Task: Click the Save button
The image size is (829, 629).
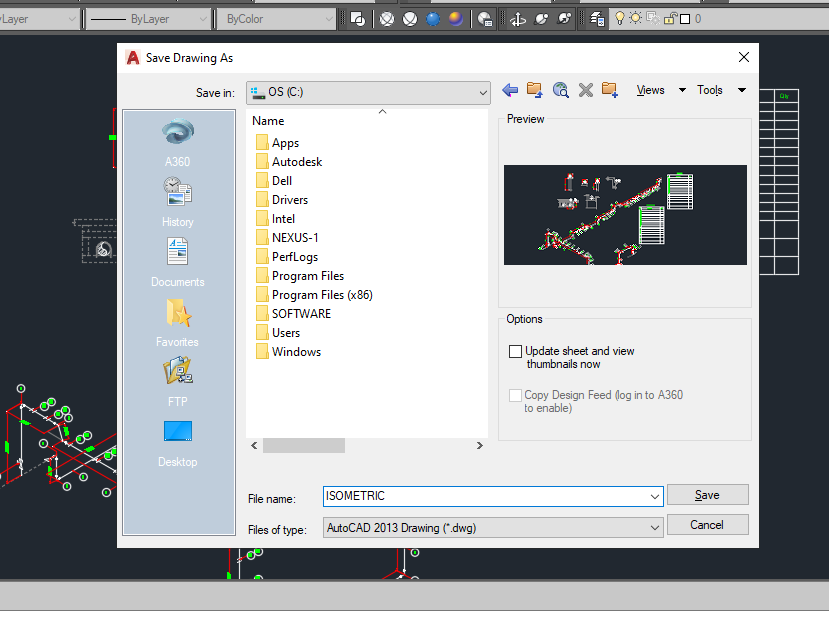Action: [x=707, y=494]
